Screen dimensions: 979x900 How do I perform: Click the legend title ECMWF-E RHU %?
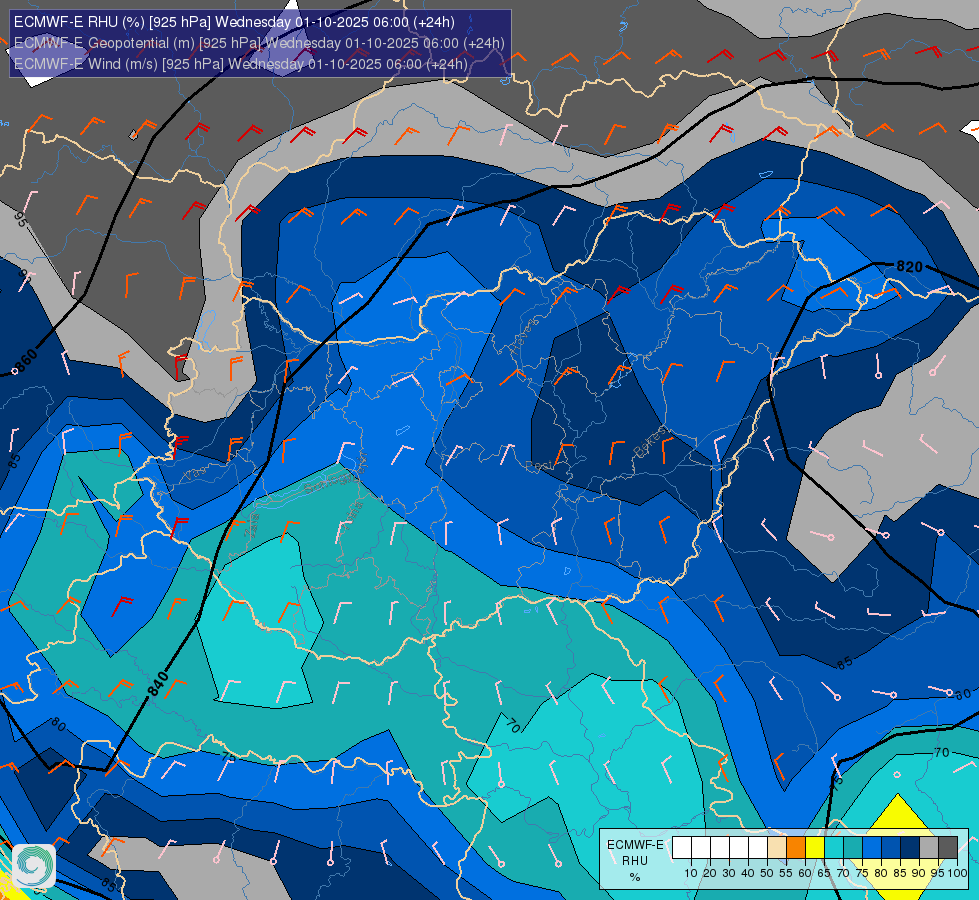click(x=635, y=861)
